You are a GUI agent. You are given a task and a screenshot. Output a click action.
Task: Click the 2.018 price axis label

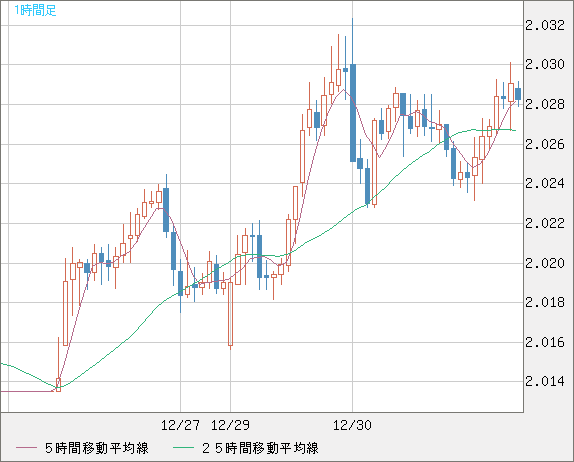545,302
